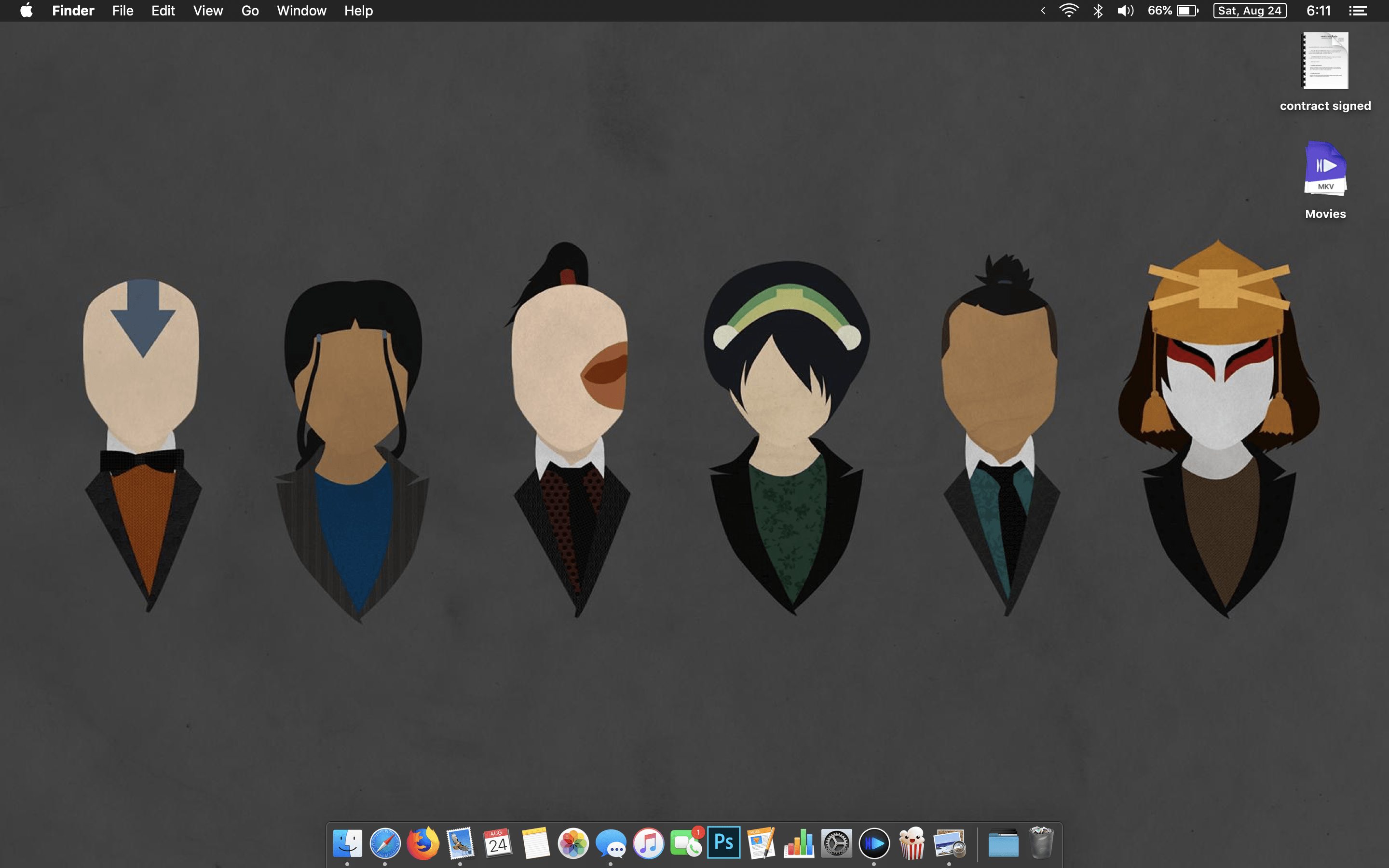
Task: Open Photoshop in the dock
Action: pos(723,843)
